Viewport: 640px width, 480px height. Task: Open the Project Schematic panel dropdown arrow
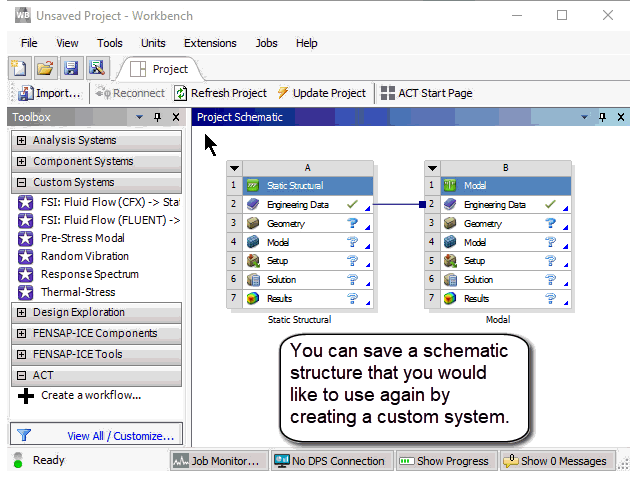click(584, 117)
